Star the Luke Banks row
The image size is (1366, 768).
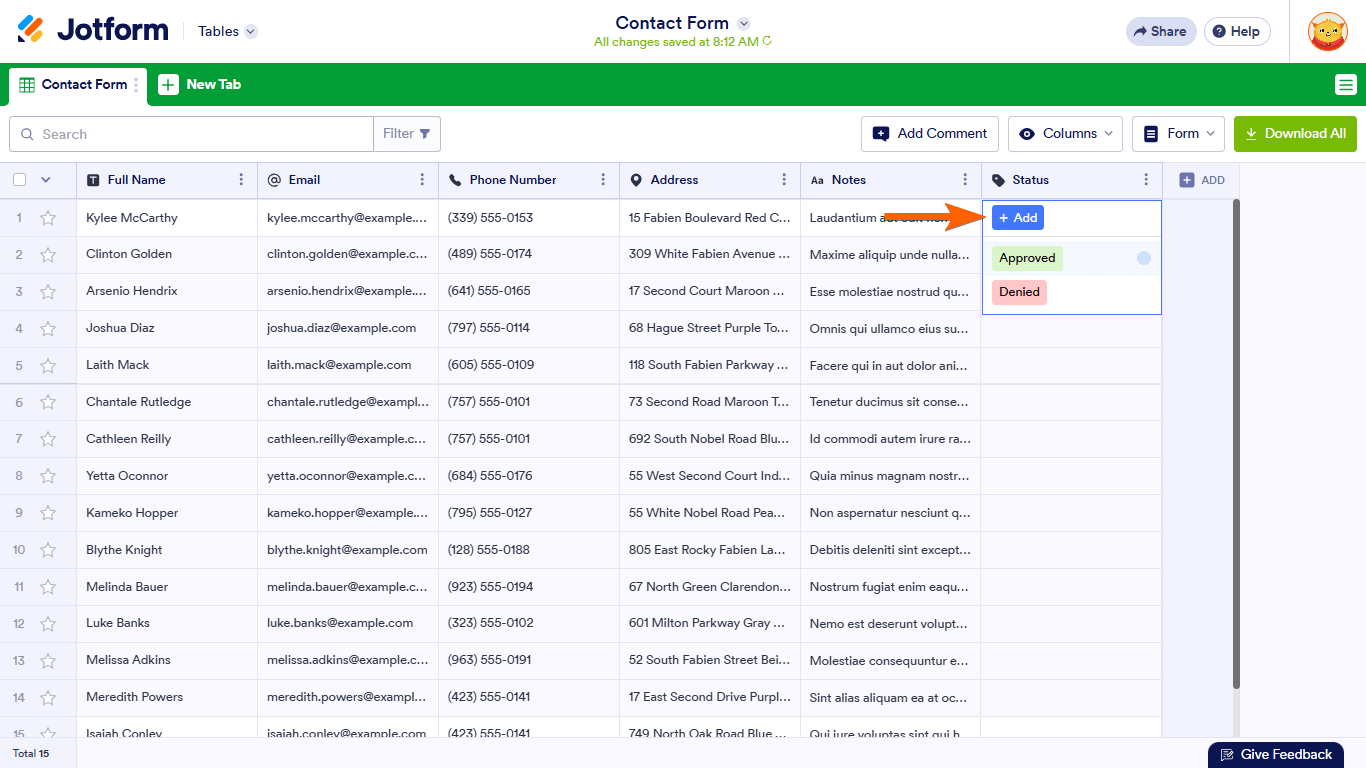click(x=48, y=624)
